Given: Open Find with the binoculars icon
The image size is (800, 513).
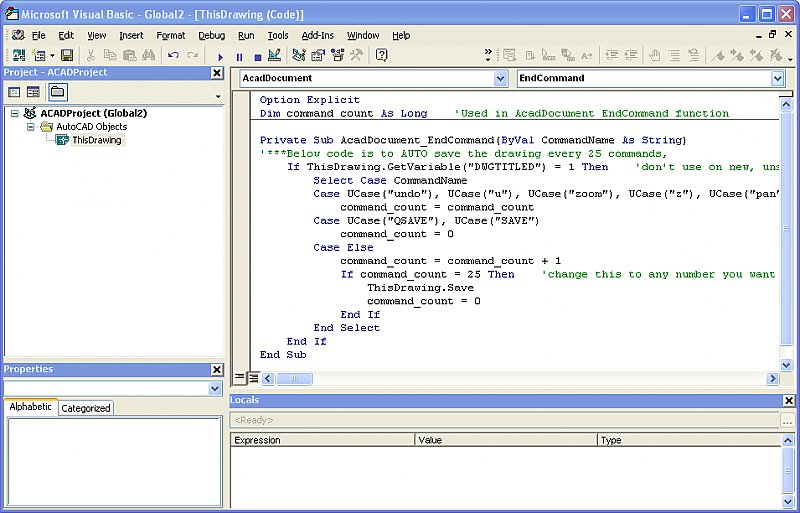Looking at the screenshot, I should pyautogui.click(x=148, y=55).
